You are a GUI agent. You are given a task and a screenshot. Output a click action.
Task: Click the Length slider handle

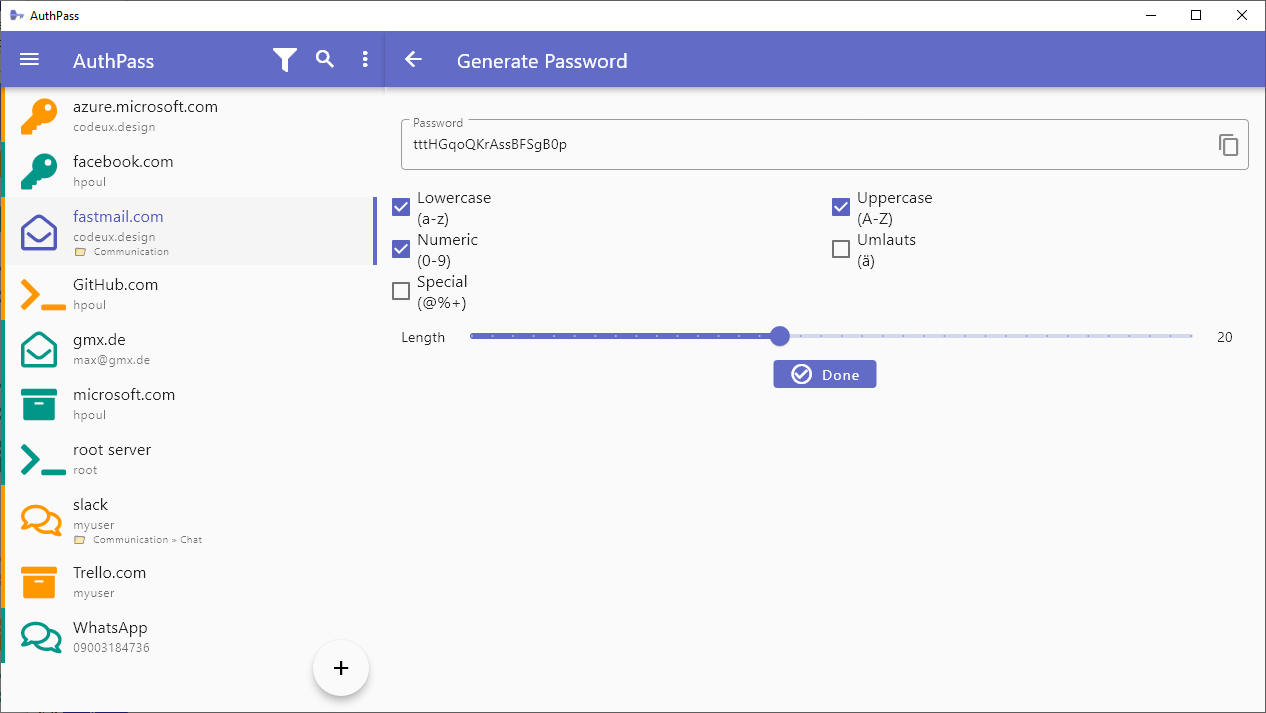[780, 336]
